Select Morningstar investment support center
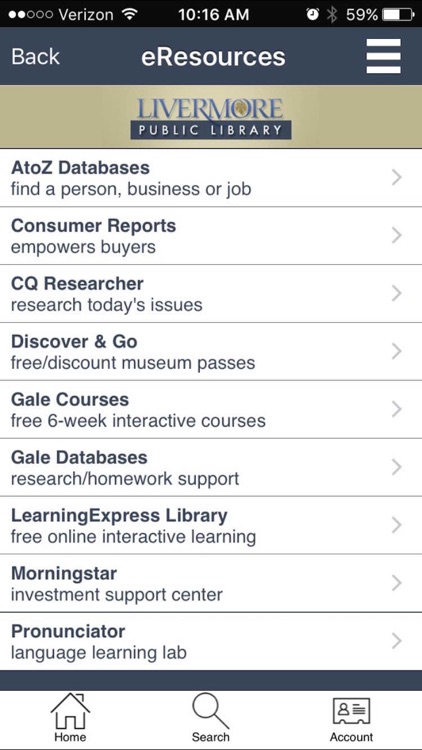 211,583
